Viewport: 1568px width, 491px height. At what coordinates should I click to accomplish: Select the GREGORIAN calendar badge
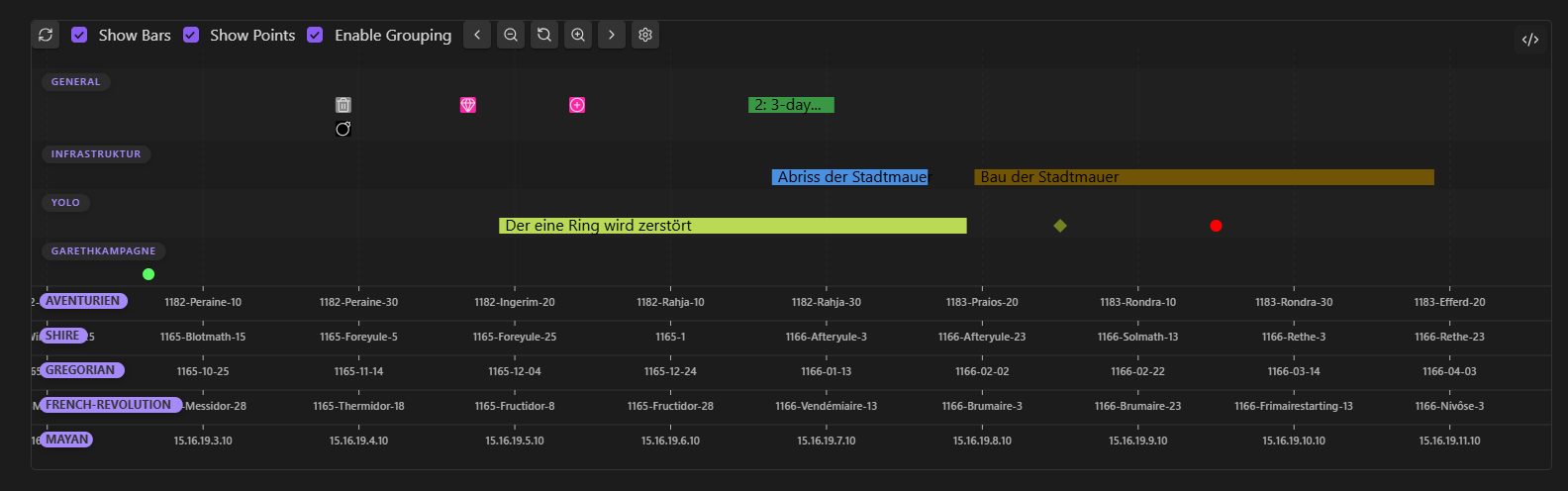point(81,370)
